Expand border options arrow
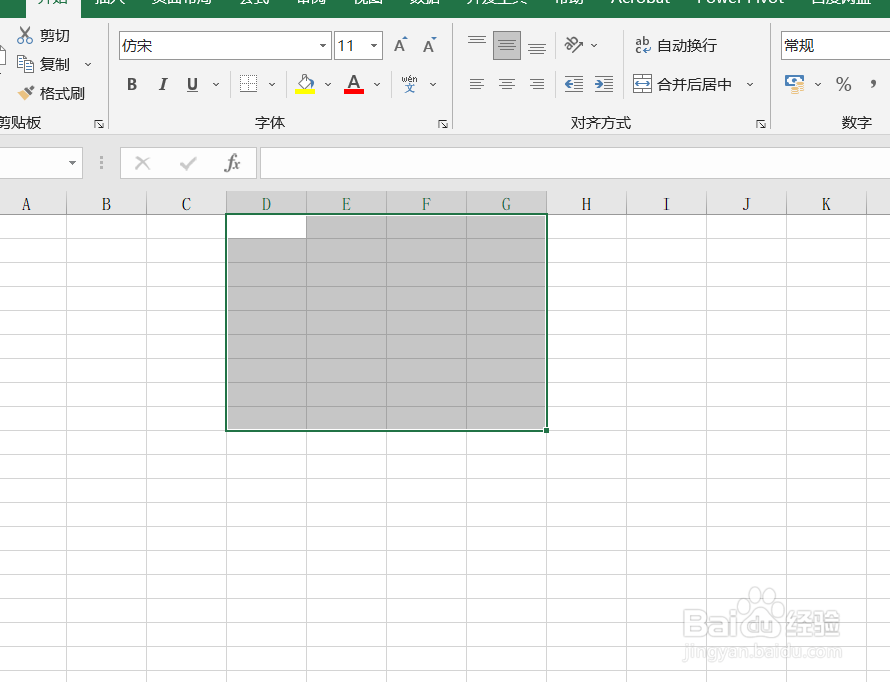The width and height of the screenshot is (890, 682). 272,85
